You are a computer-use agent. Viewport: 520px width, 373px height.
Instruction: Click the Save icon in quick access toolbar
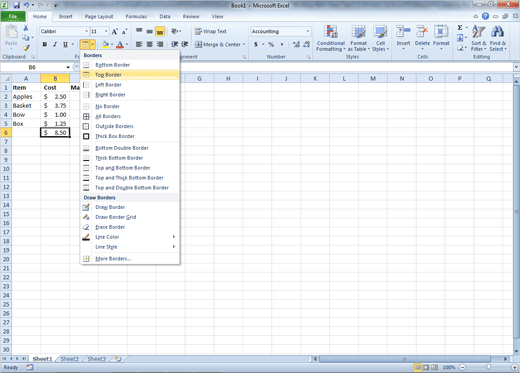pos(16,5)
